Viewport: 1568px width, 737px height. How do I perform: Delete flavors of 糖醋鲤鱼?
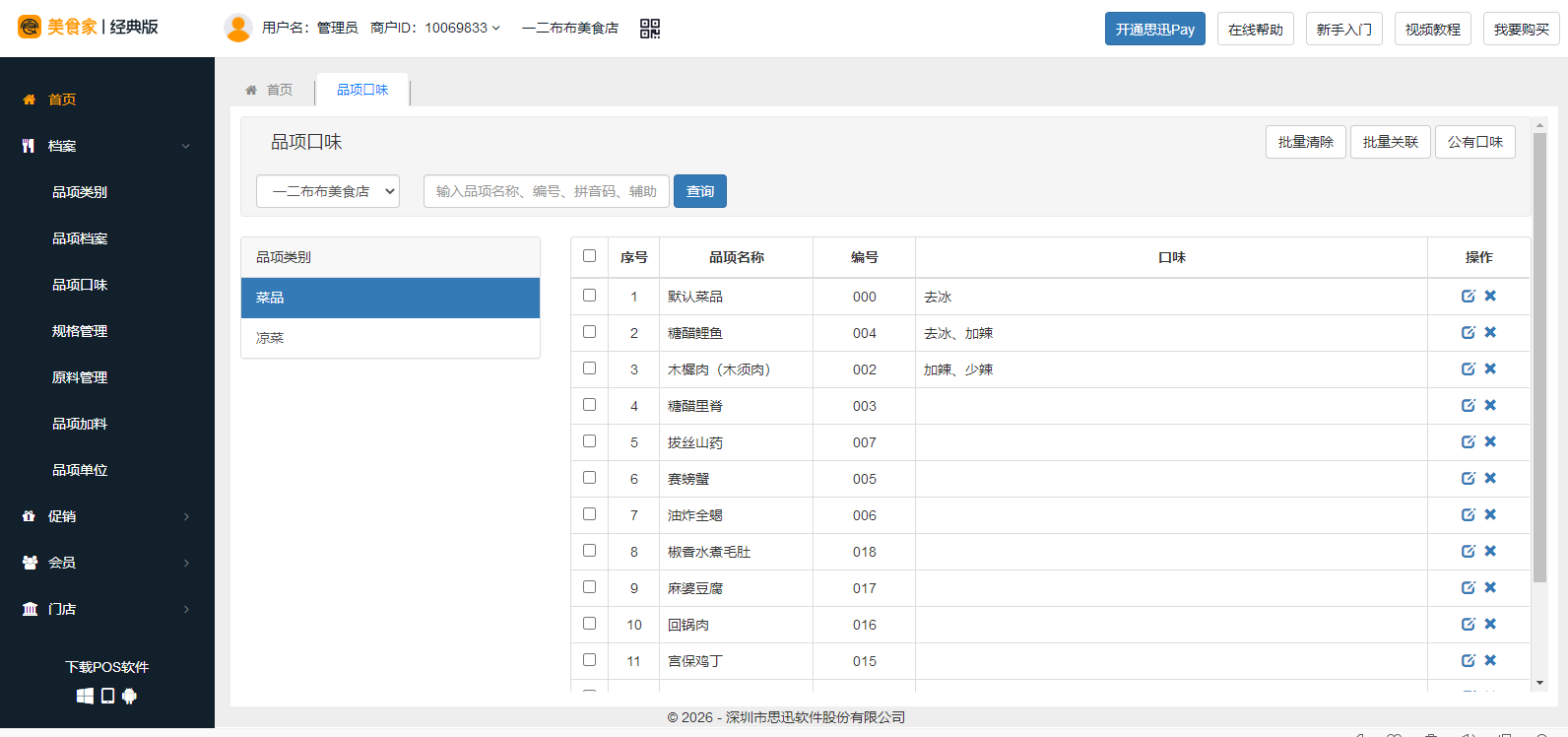(x=1490, y=332)
